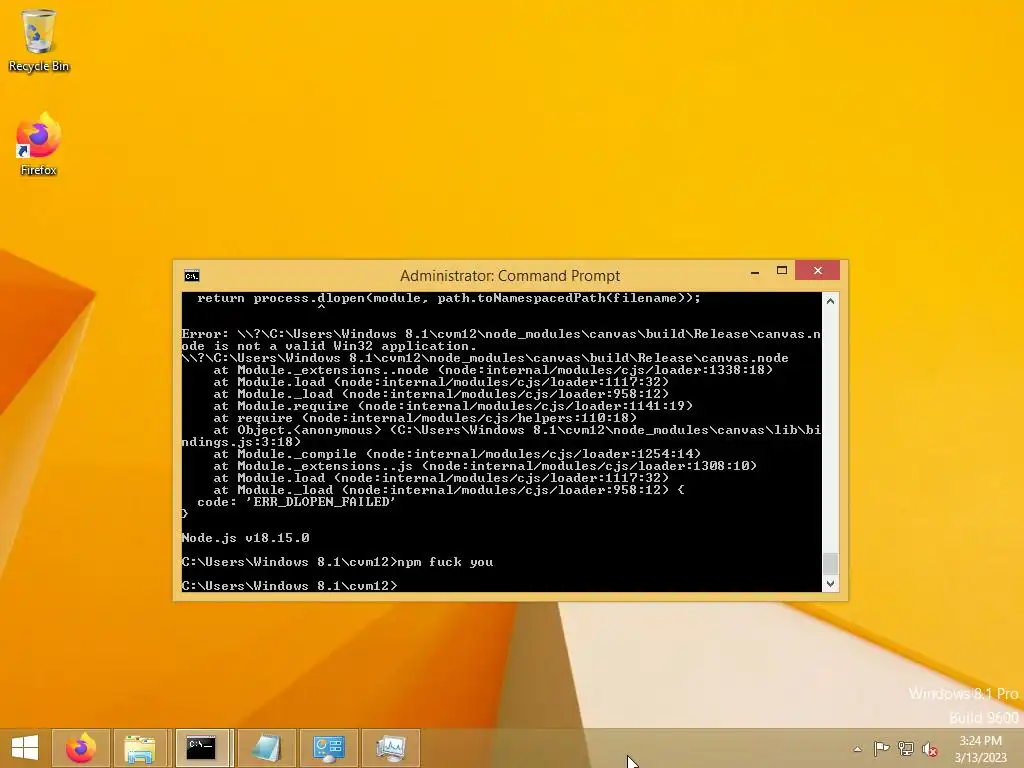Click the 'at Module._compile' stack line
The image size is (1024, 768).
pyautogui.click(x=456, y=454)
